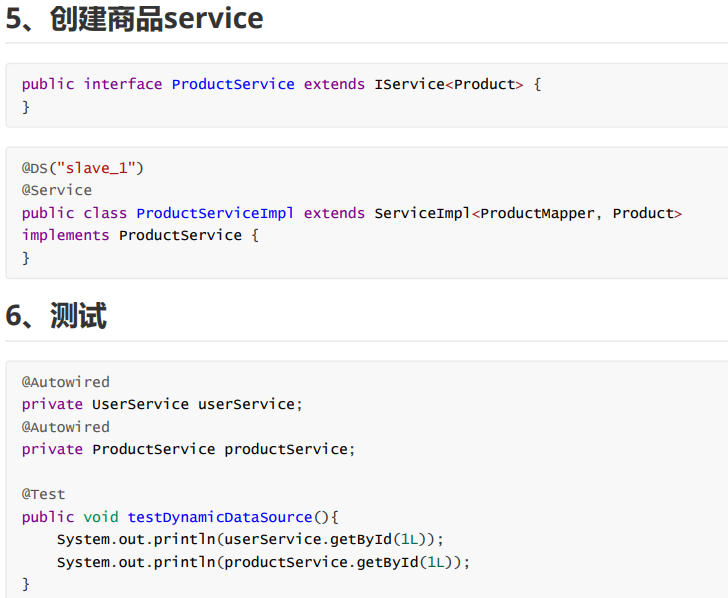
Task: Click the heading "6、测试"
Action: point(57,316)
